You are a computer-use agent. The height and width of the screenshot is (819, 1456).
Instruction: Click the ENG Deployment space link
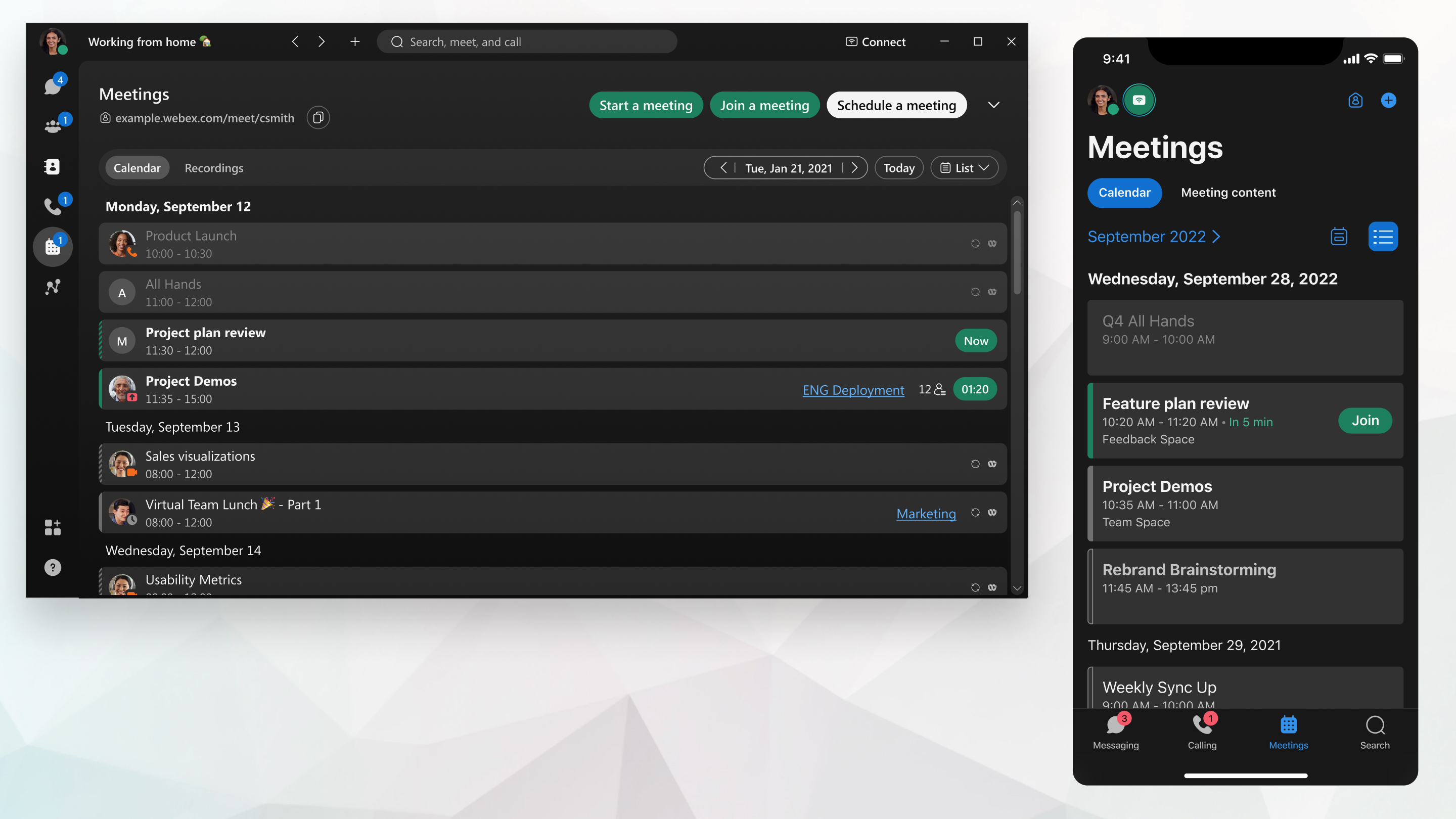854,390
